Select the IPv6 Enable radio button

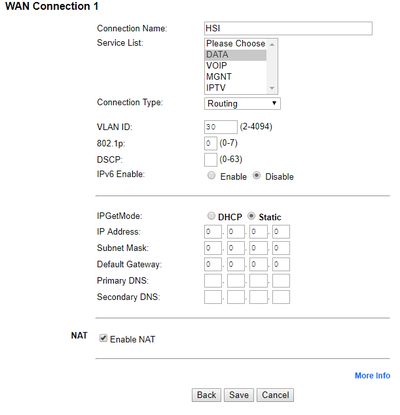(x=211, y=175)
